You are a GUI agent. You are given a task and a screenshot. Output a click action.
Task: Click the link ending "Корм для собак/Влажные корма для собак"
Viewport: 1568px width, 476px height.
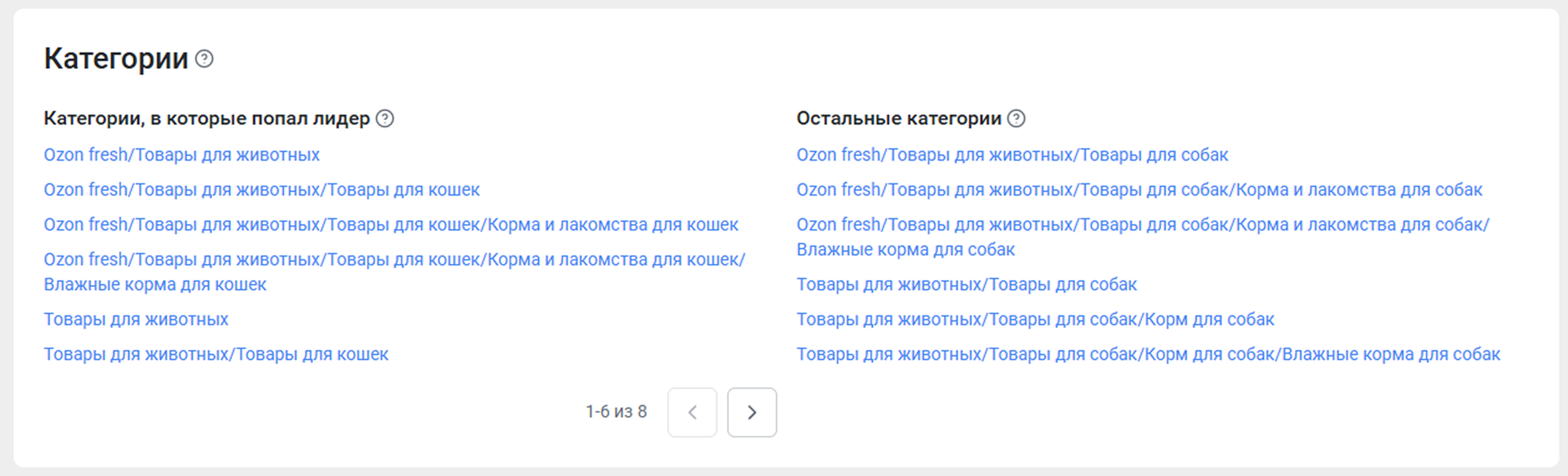pos(1148,354)
